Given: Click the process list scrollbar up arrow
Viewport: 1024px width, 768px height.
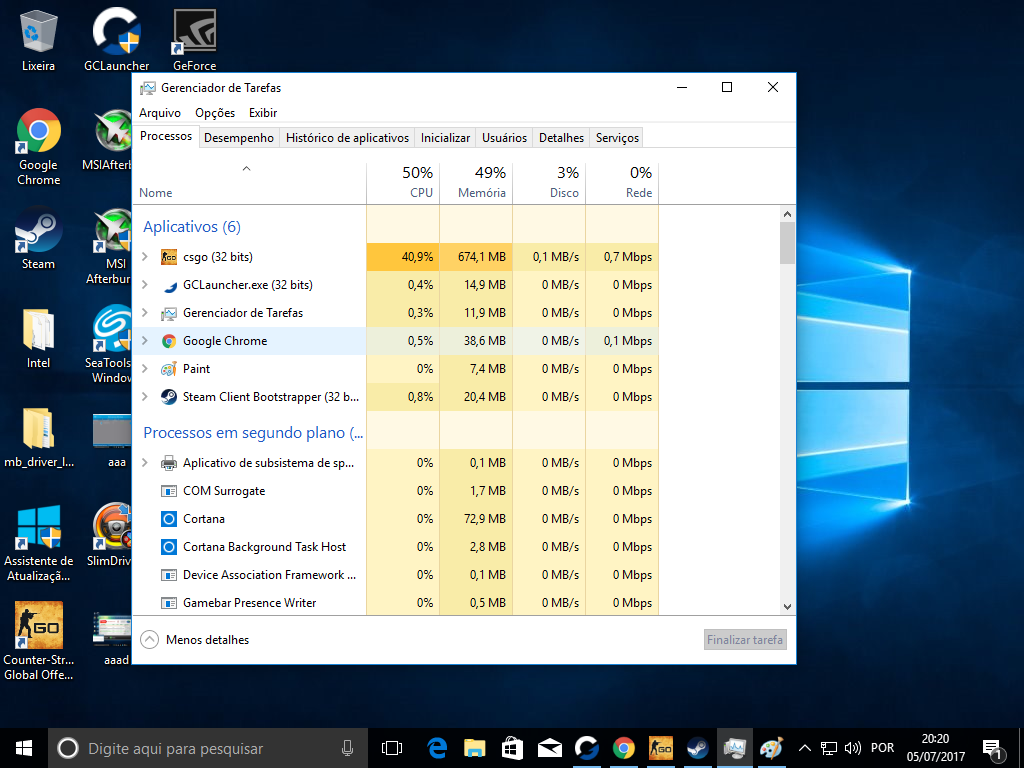Looking at the screenshot, I should (787, 214).
